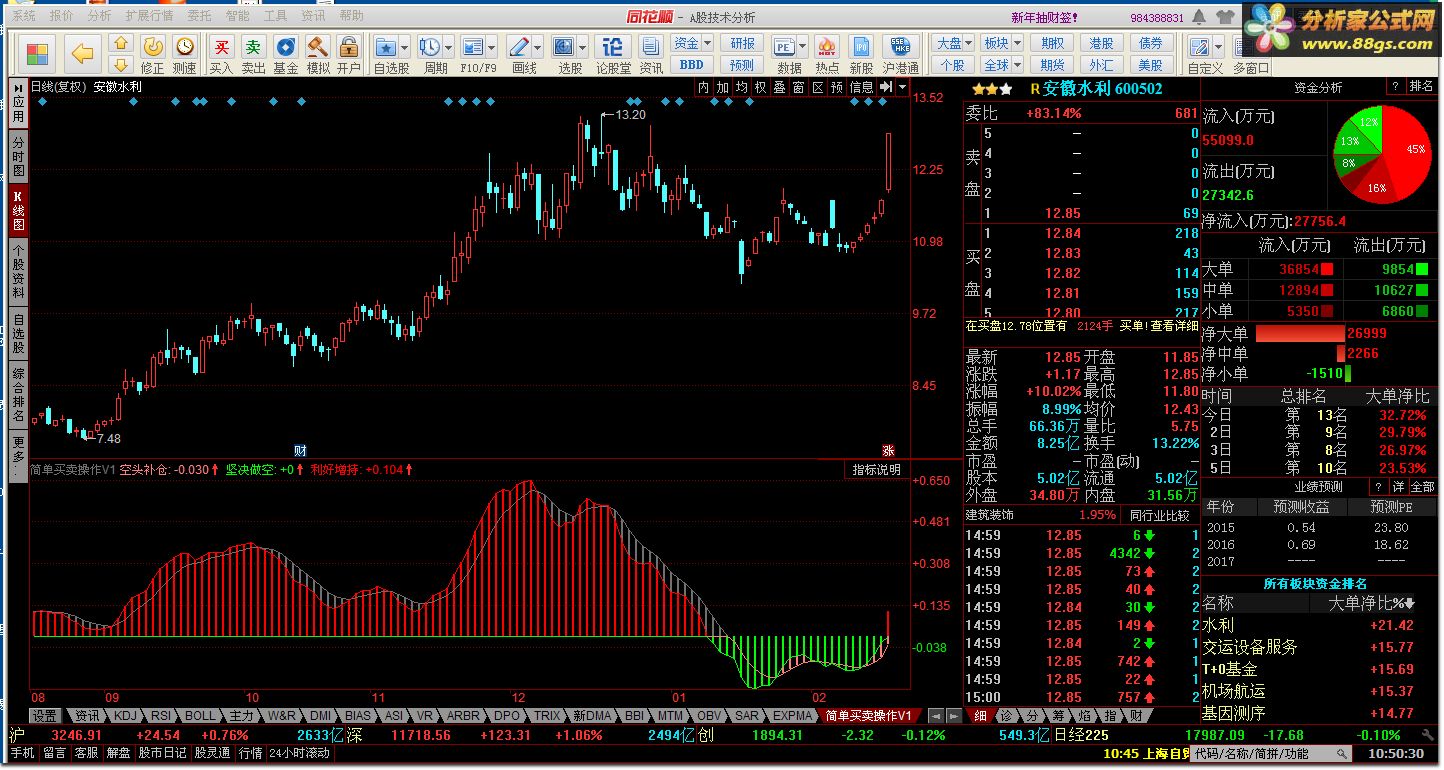This screenshot has width=1444, height=770.
Task: Open the 自选股 watchlist folder icon
Action: coord(385,47)
